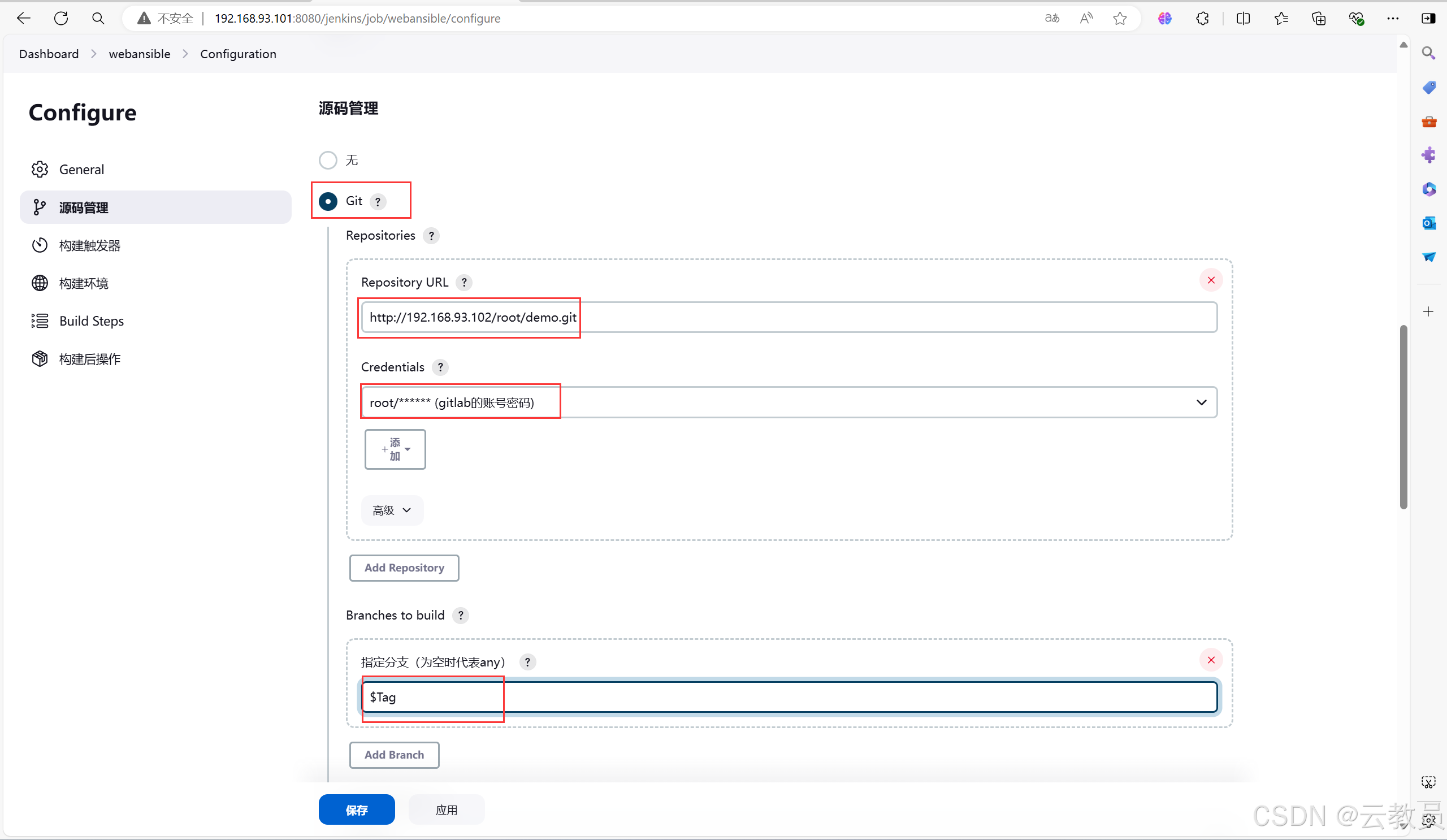This screenshot has height=840, width=1447.
Task: Click sidebar search magnifier icon
Action: click(1428, 53)
